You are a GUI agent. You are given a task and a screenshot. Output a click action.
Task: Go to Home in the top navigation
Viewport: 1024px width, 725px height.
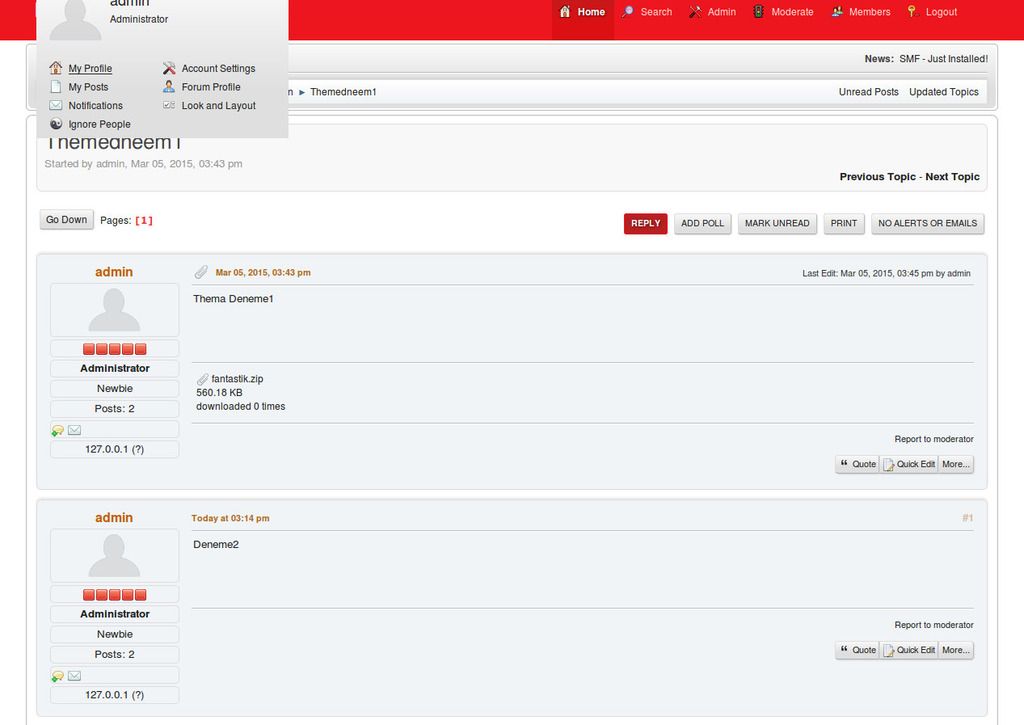pos(583,12)
